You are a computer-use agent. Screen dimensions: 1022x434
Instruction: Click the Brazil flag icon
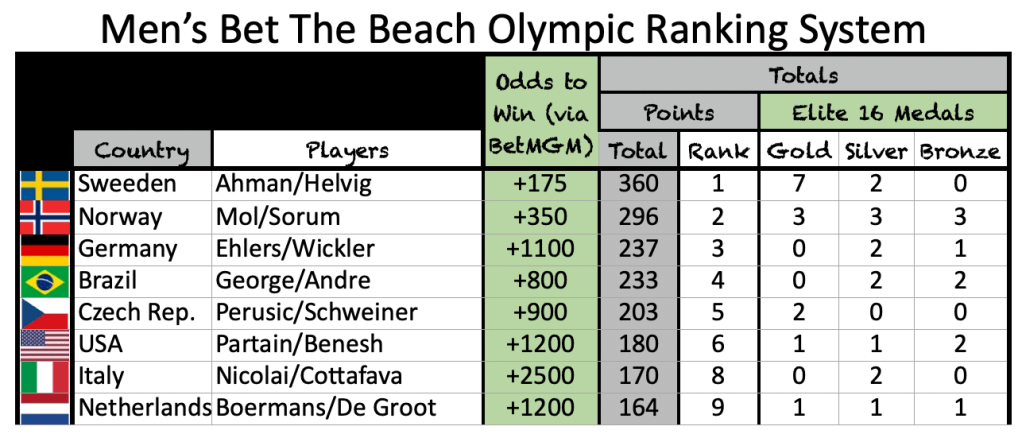tap(45, 281)
